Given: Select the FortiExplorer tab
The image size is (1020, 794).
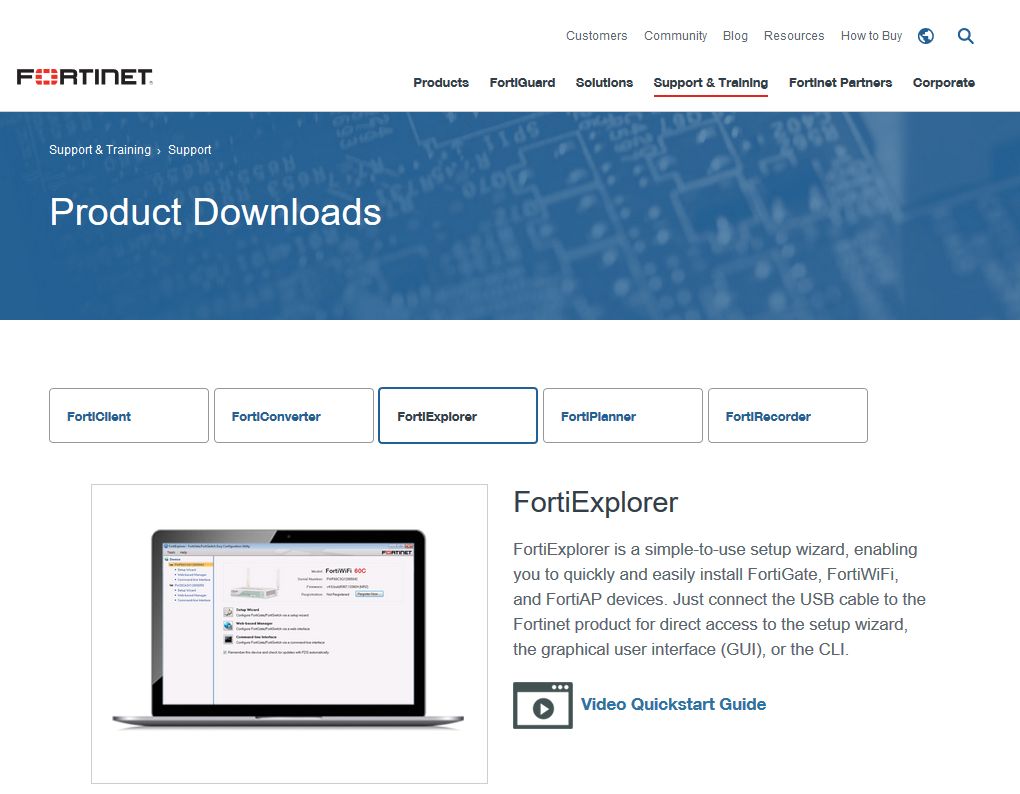Looking at the screenshot, I should click(458, 416).
